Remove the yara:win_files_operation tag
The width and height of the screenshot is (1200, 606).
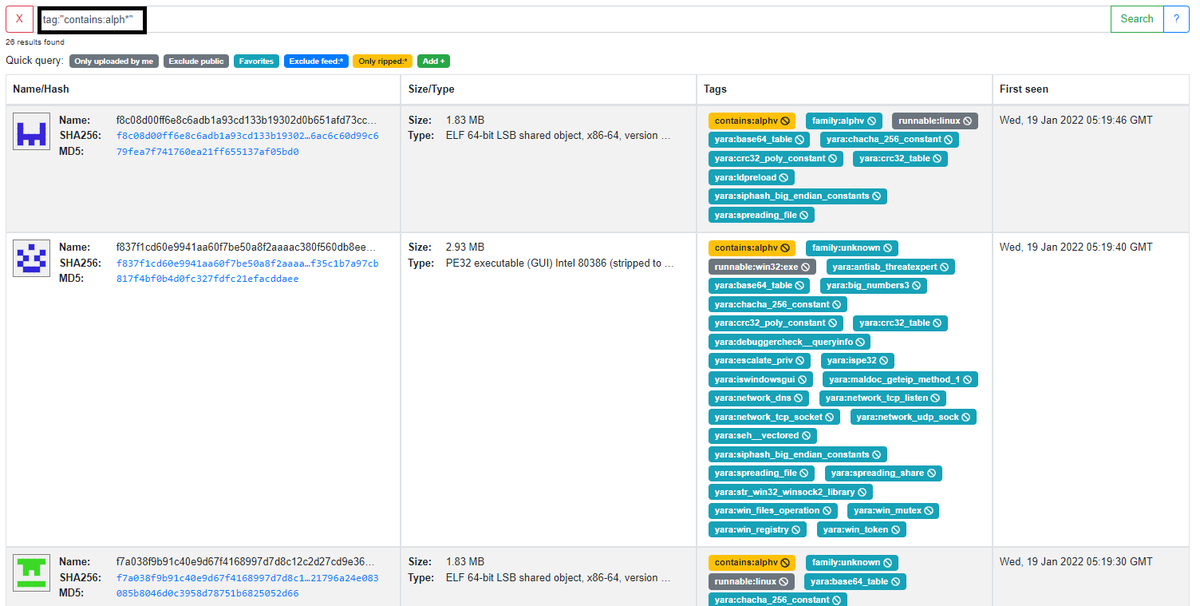pos(829,511)
